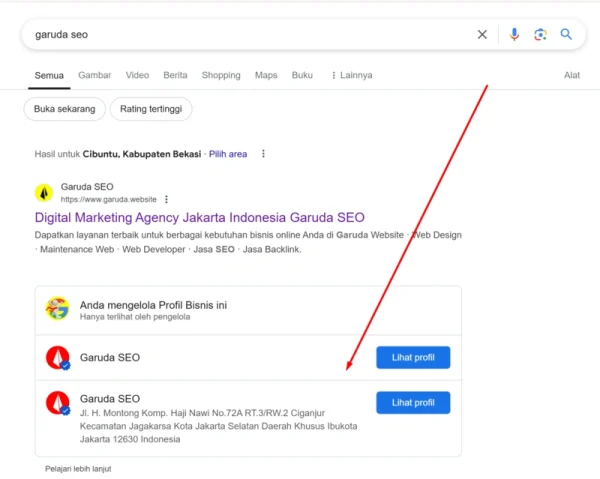600x479 pixels.
Task: Click red Garuda SEO logo in first profile row
Action: (58, 358)
